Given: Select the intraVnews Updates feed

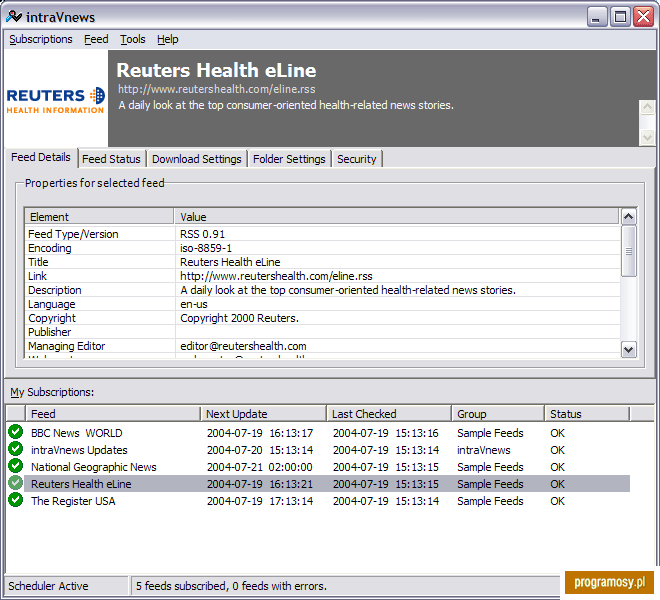Looking at the screenshot, I should [79, 450].
